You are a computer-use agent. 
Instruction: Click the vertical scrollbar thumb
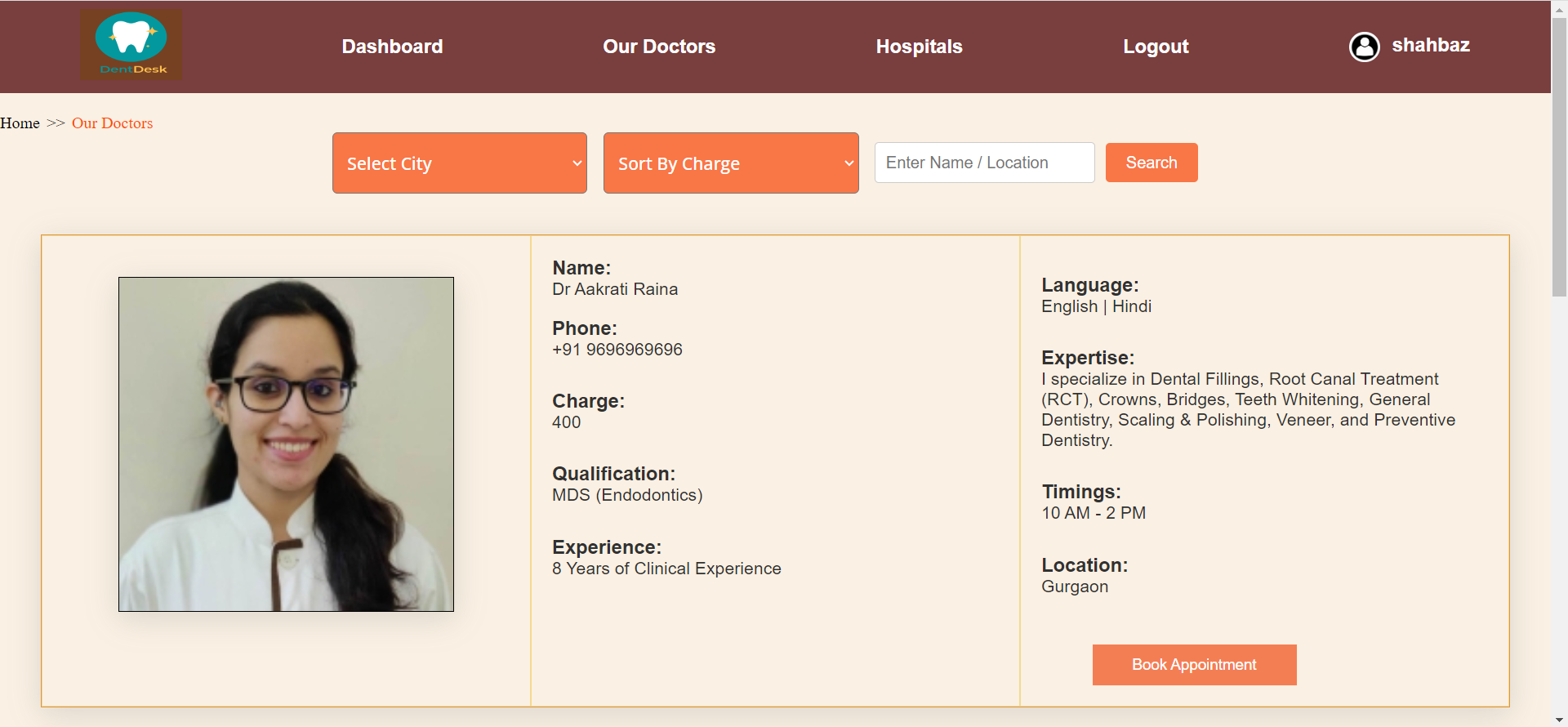pyautogui.click(x=1559, y=155)
